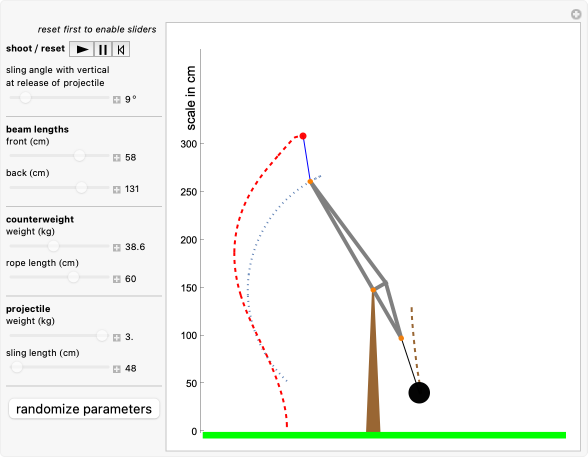Screen dimensions: 588x458
Task: Expand sling length slider controls
Action: click(x=117, y=369)
